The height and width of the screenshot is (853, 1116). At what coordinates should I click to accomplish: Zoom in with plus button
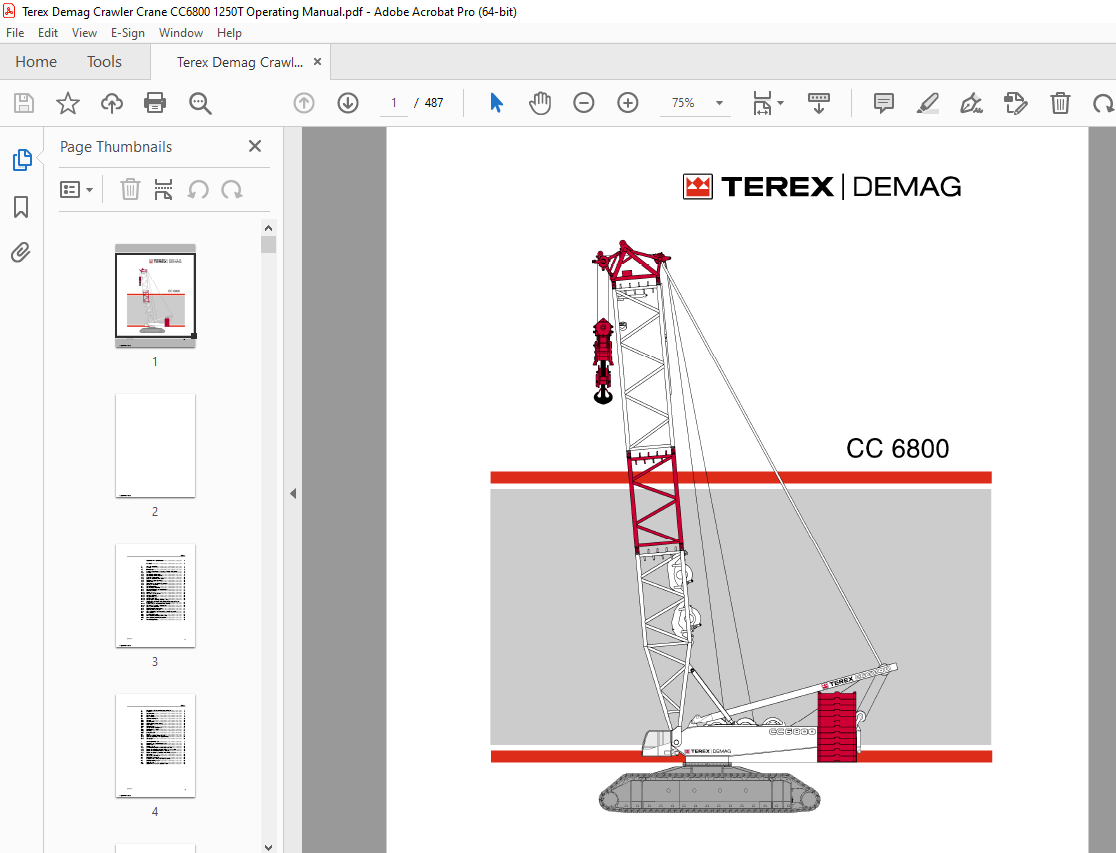628,103
